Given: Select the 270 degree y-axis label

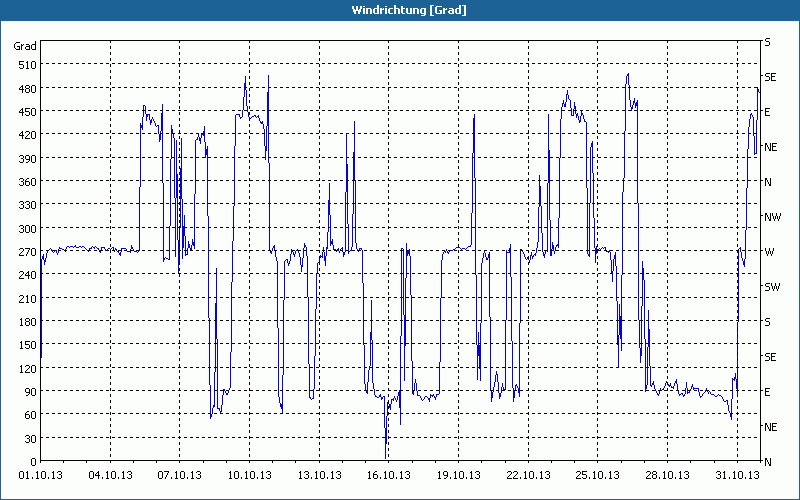Looking at the screenshot, I should tap(27, 252).
